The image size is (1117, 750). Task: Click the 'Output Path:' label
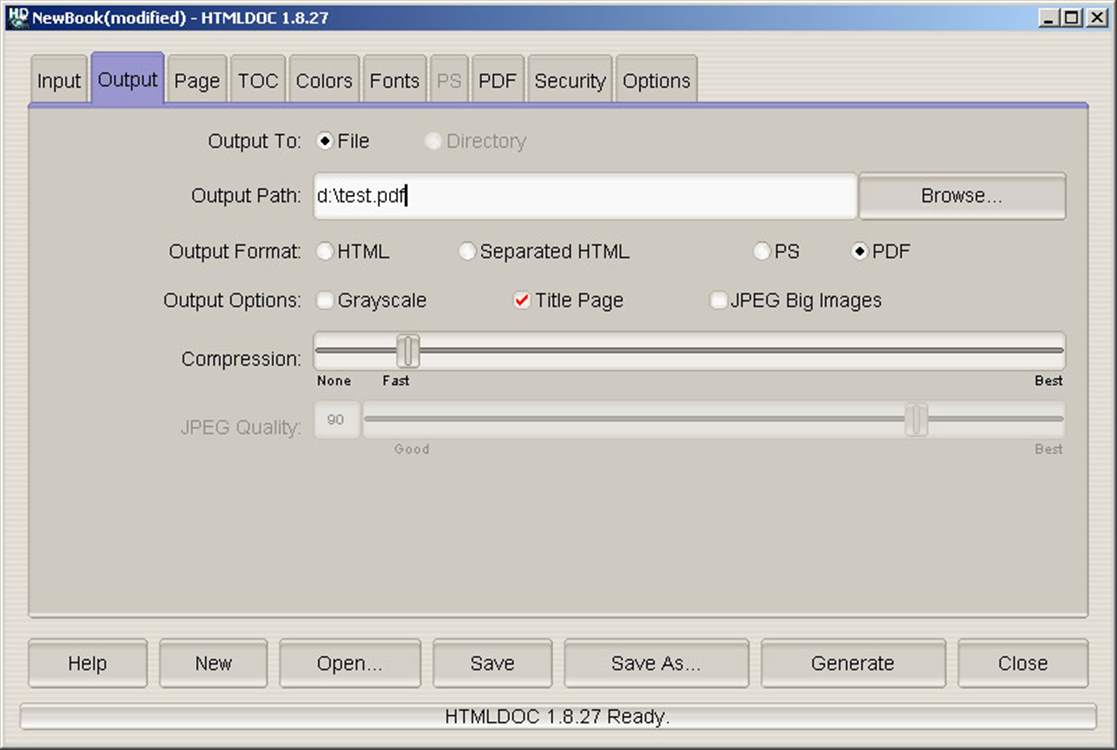(x=246, y=196)
